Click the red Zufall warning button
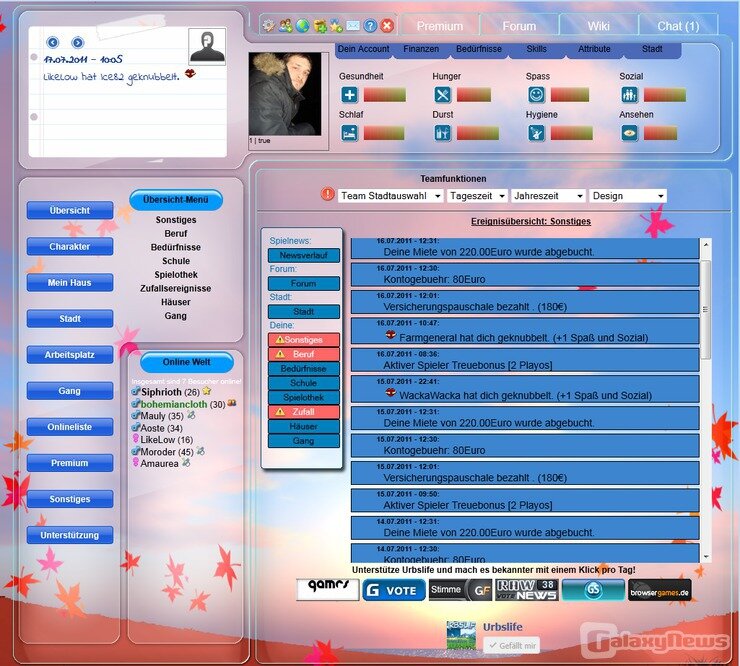The height and width of the screenshot is (666, 740). pyautogui.click(x=303, y=412)
